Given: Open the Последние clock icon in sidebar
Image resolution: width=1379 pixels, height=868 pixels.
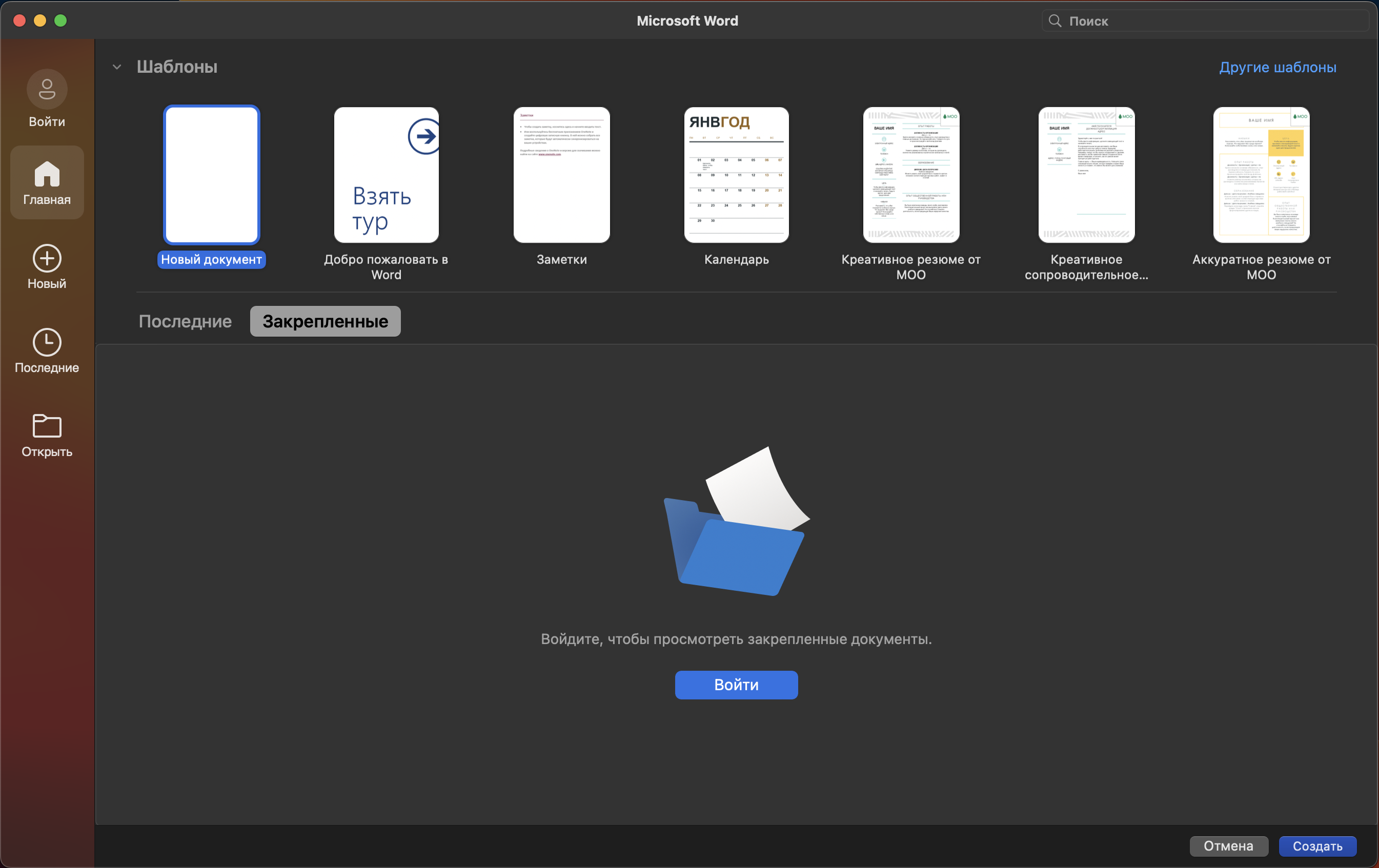Looking at the screenshot, I should tap(47, 342).
